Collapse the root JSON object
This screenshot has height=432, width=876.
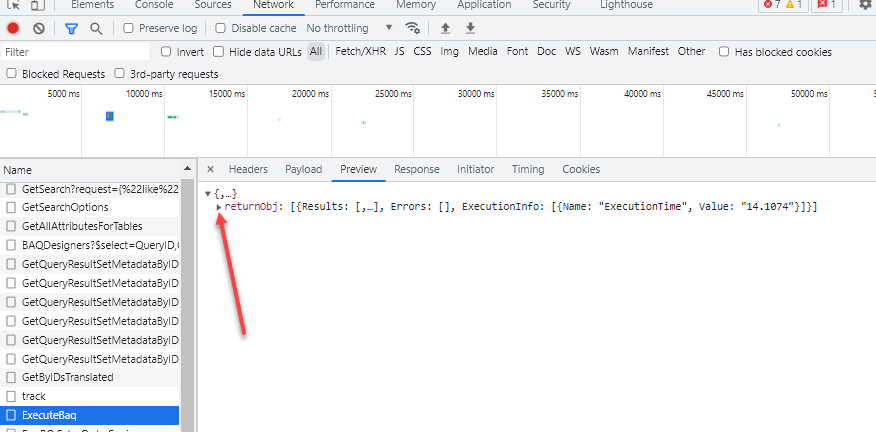[208, 194]
